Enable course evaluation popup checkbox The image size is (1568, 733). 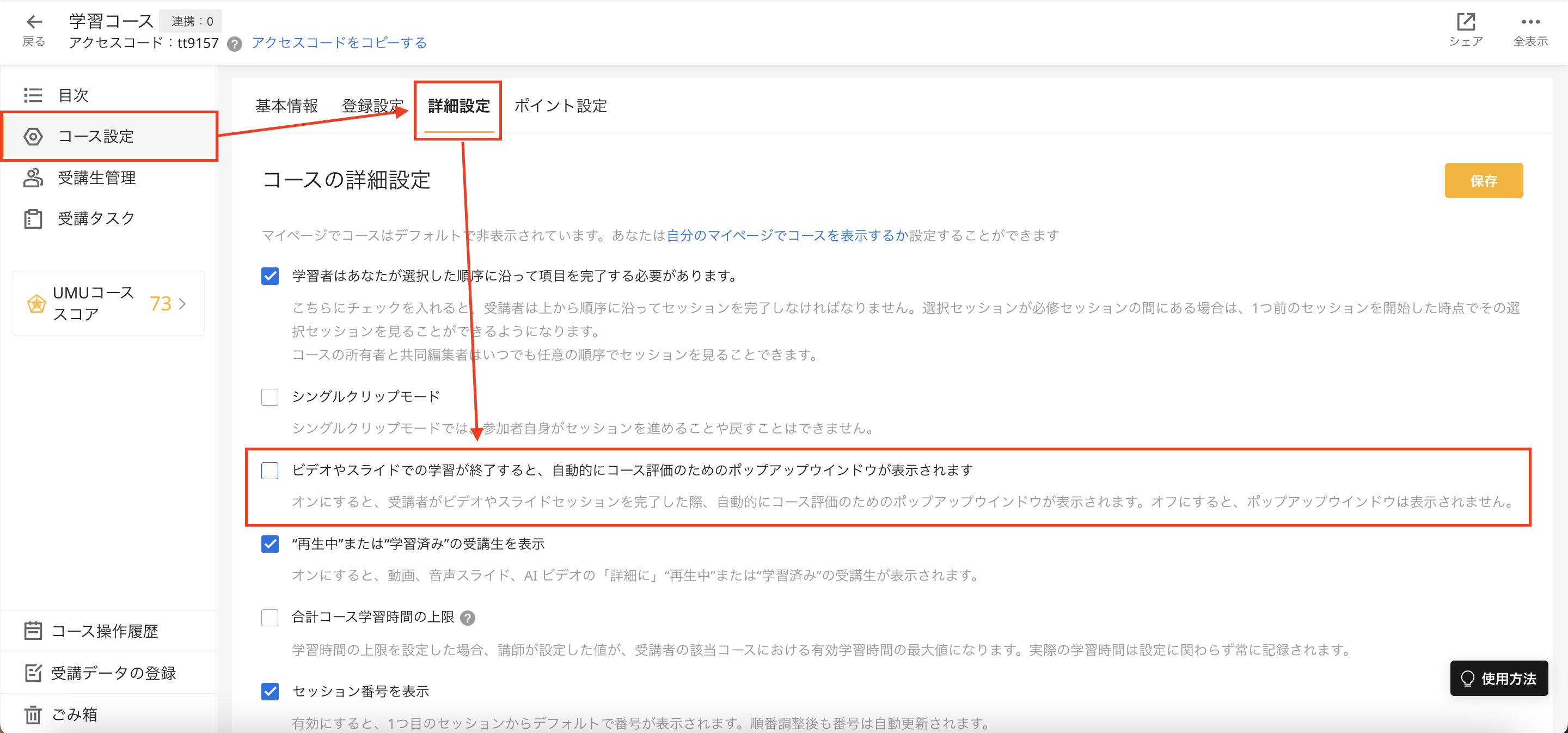click(x=269, y=471)
